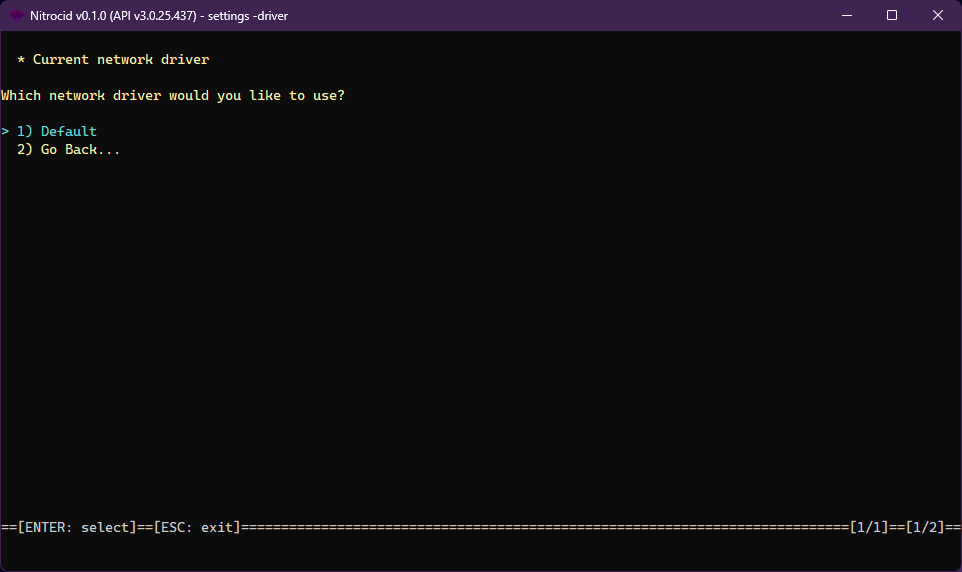Click the window title text "Nitrocid v0.1.0"
962x572 pixels.
(x=68, y=16)
